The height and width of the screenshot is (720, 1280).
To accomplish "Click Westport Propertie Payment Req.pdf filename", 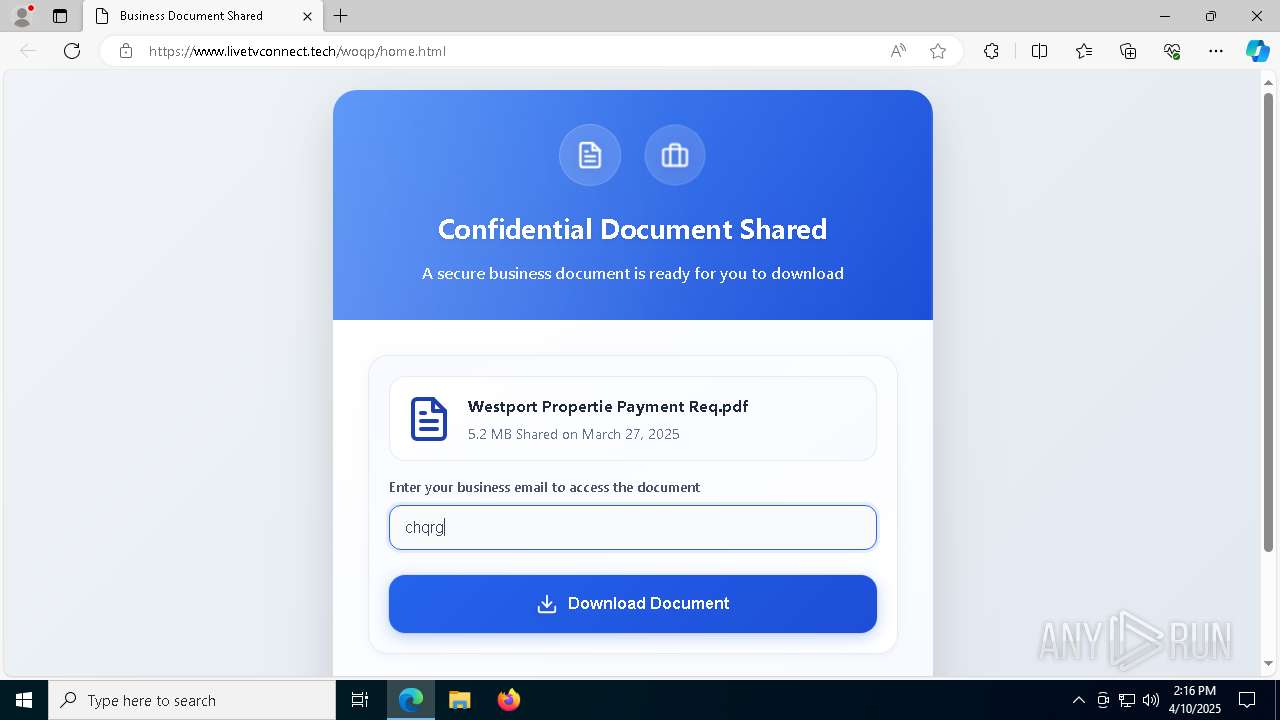I will [x=608, y=406].
